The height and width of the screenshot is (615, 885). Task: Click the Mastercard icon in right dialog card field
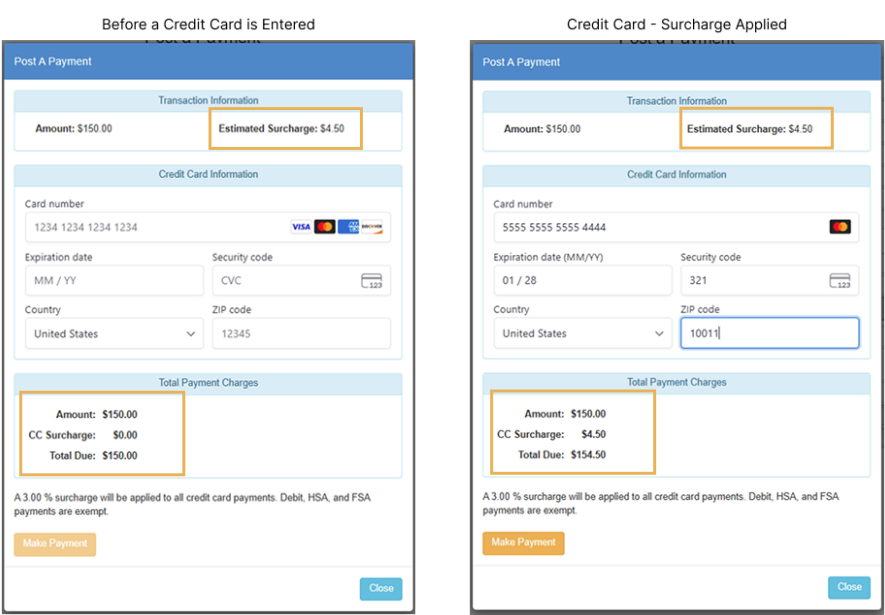point(840,227)
